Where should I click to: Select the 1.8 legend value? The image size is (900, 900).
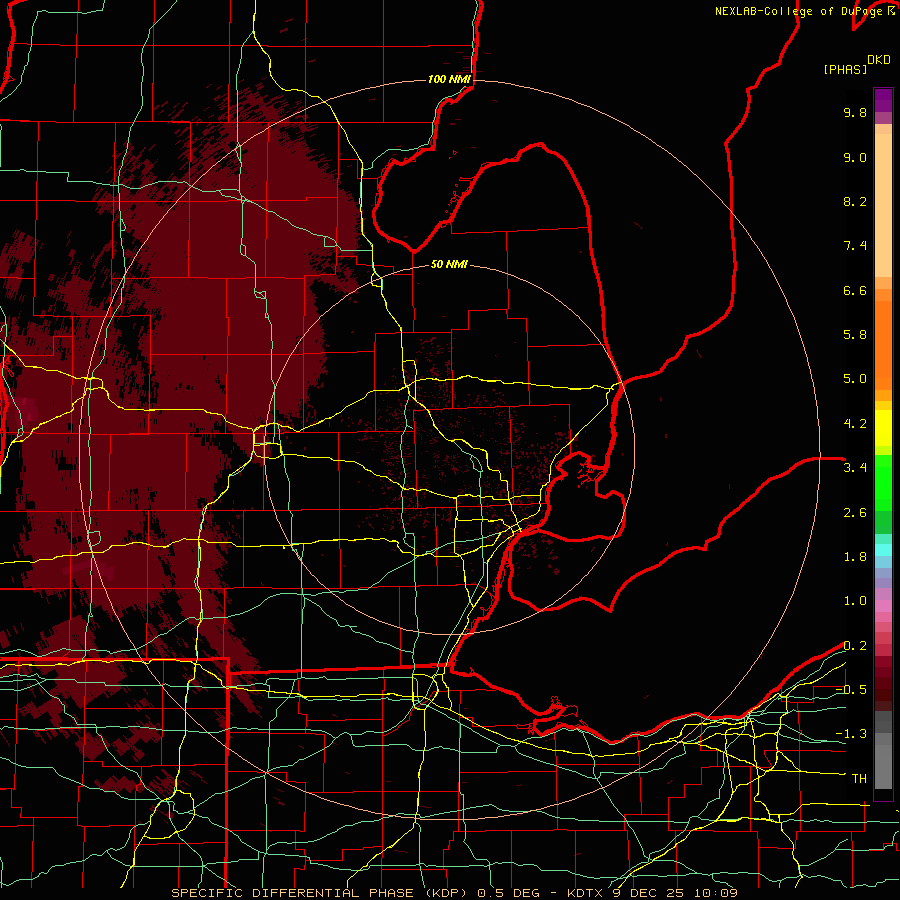point(855,557)
